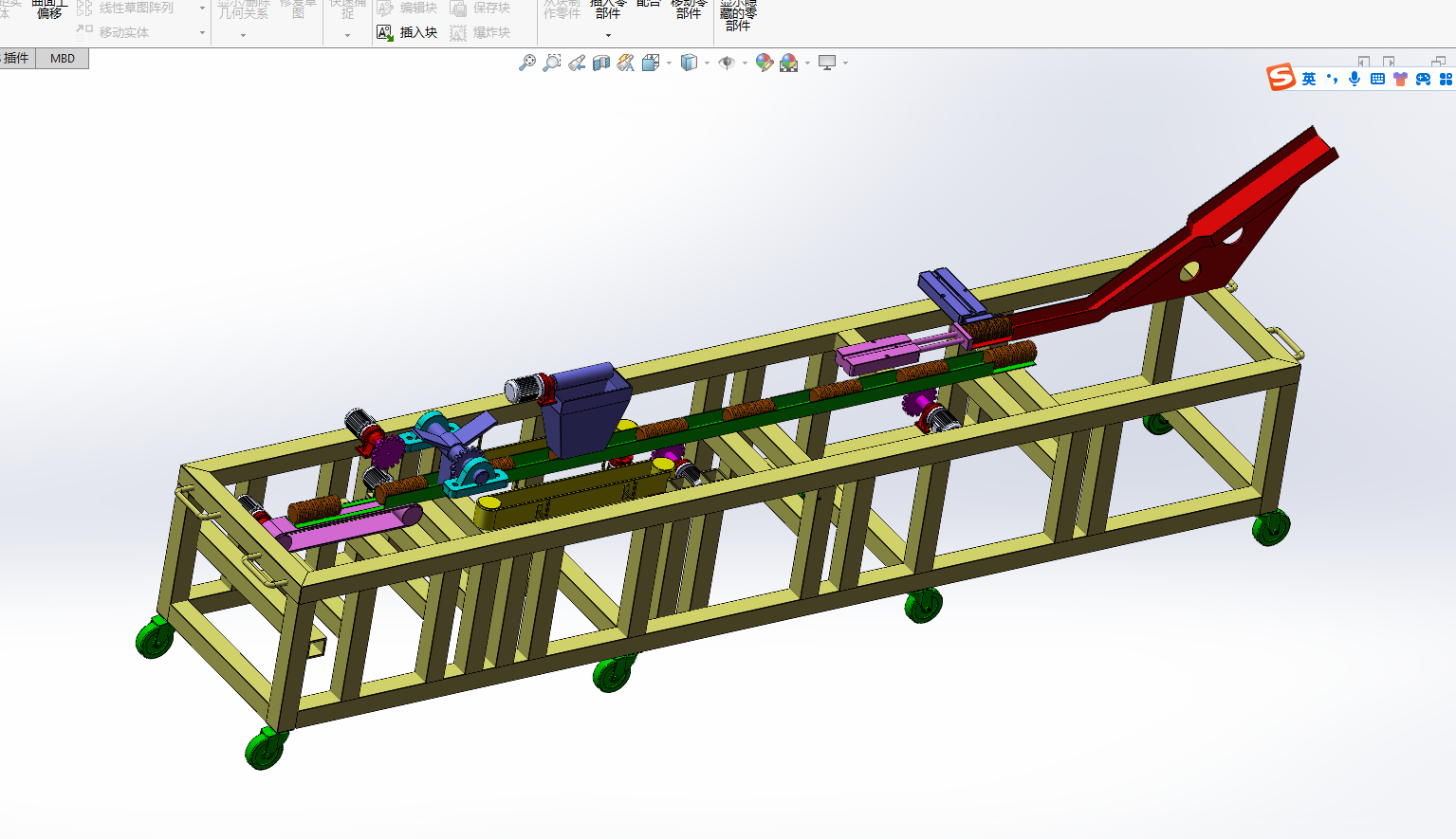This screenshot has width=1456, height=839.
Task: Expand the View Orientation dropdown arrow
Action: pyautogui.click(x=669, y=64)
